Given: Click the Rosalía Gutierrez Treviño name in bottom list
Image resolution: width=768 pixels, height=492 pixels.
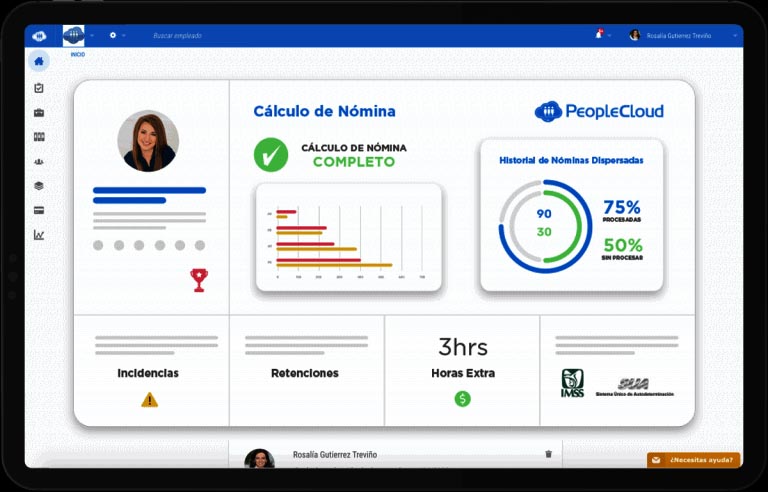Looking at the screenshot, I should click(x=335, y=455).
